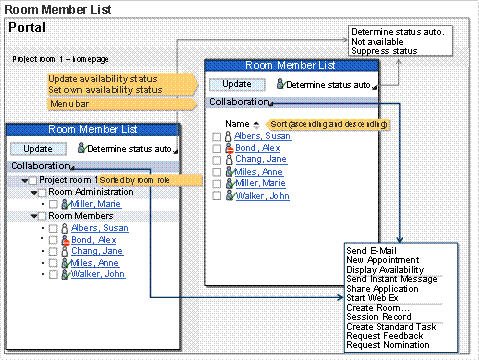Click Update button in the left Room Member List
This screenshot has width=479, height=360.
pyautogui.click(x=38, y=149)
